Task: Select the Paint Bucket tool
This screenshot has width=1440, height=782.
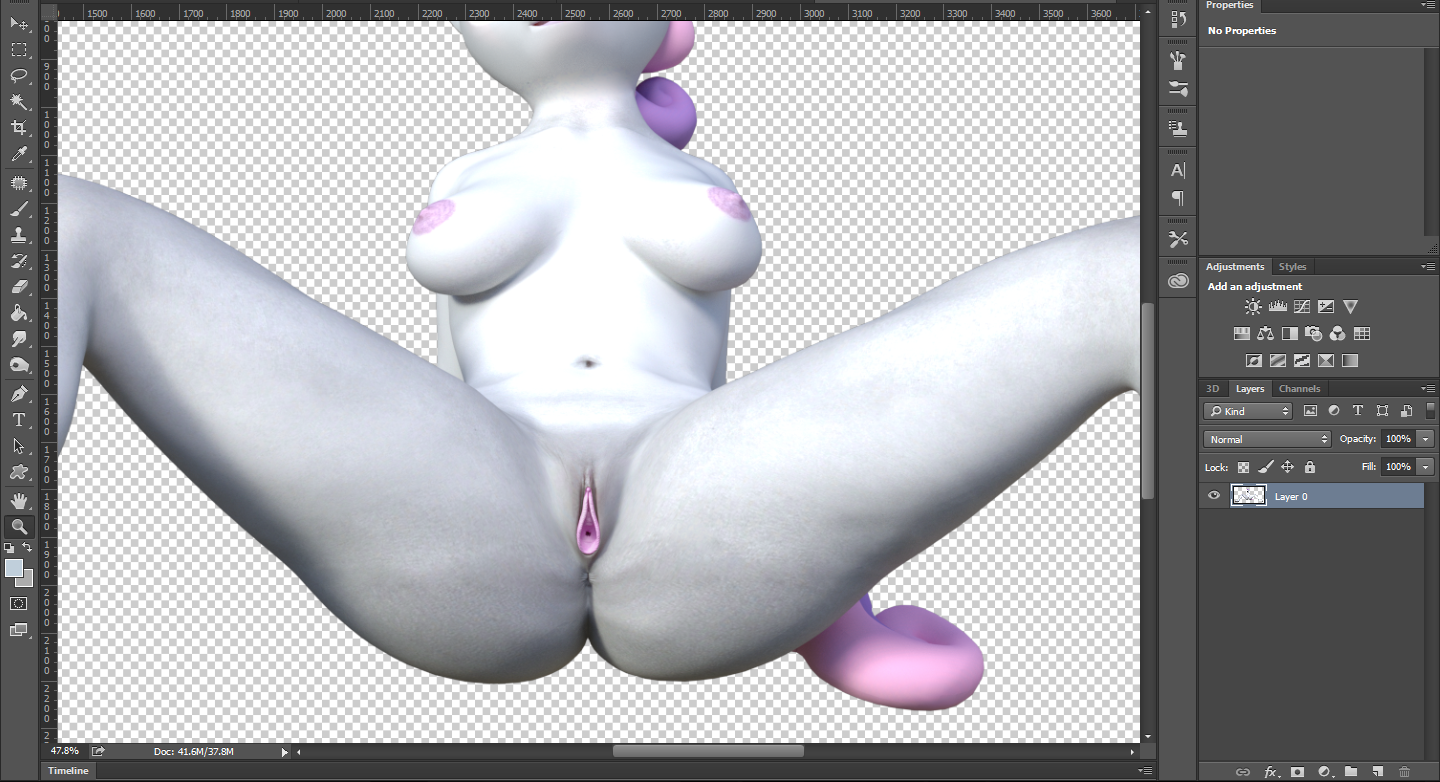Action: pos(19,313)
